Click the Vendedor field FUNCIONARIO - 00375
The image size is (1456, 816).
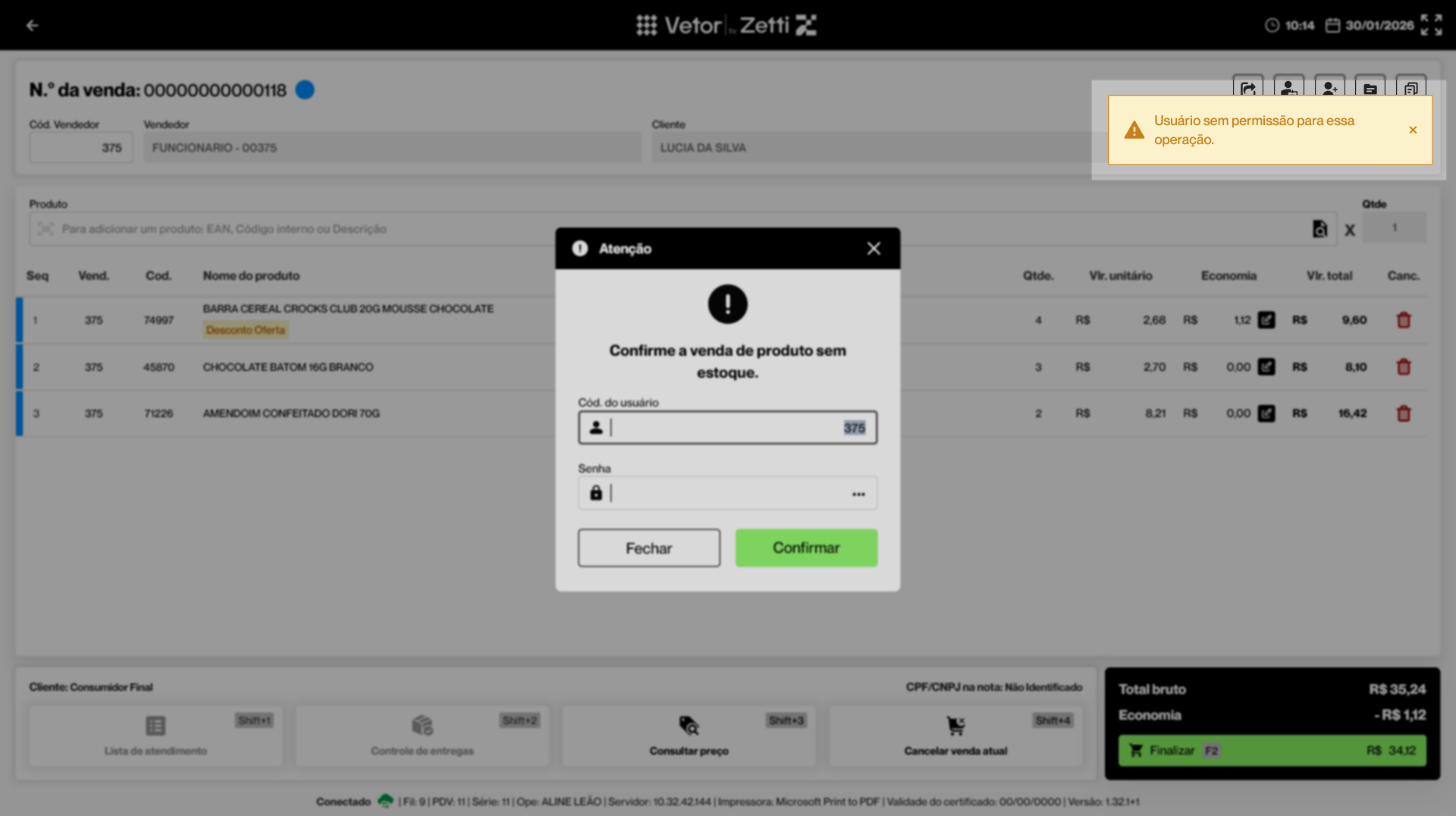point(392,147)
